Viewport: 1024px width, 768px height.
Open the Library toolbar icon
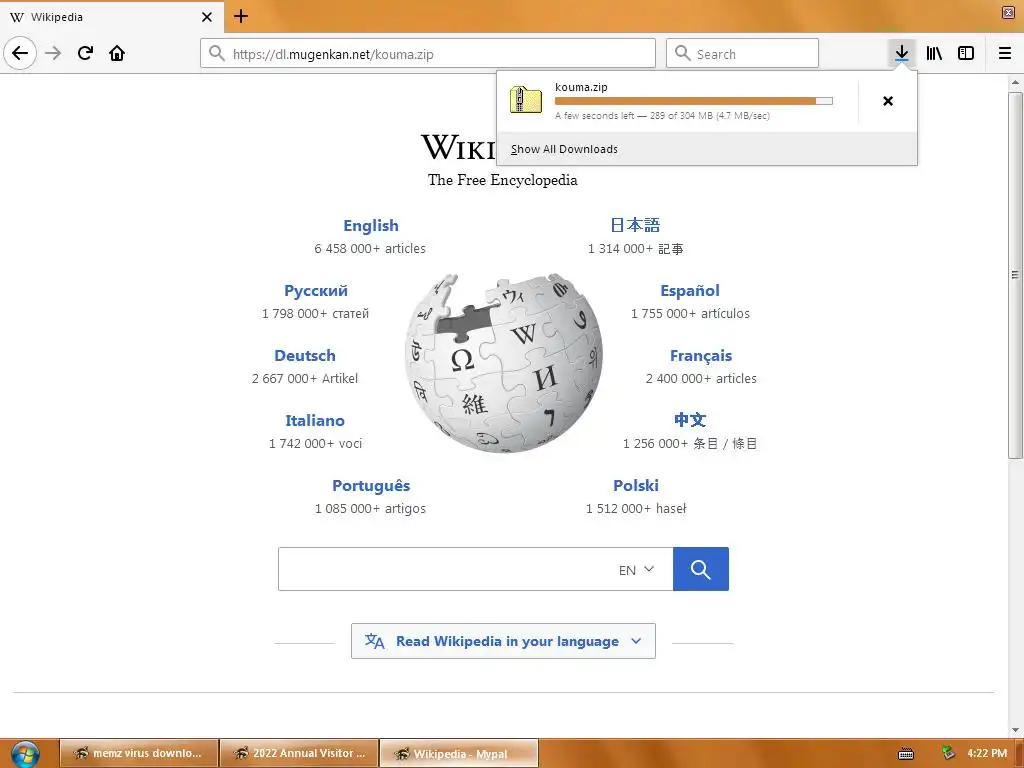point(934,53)
